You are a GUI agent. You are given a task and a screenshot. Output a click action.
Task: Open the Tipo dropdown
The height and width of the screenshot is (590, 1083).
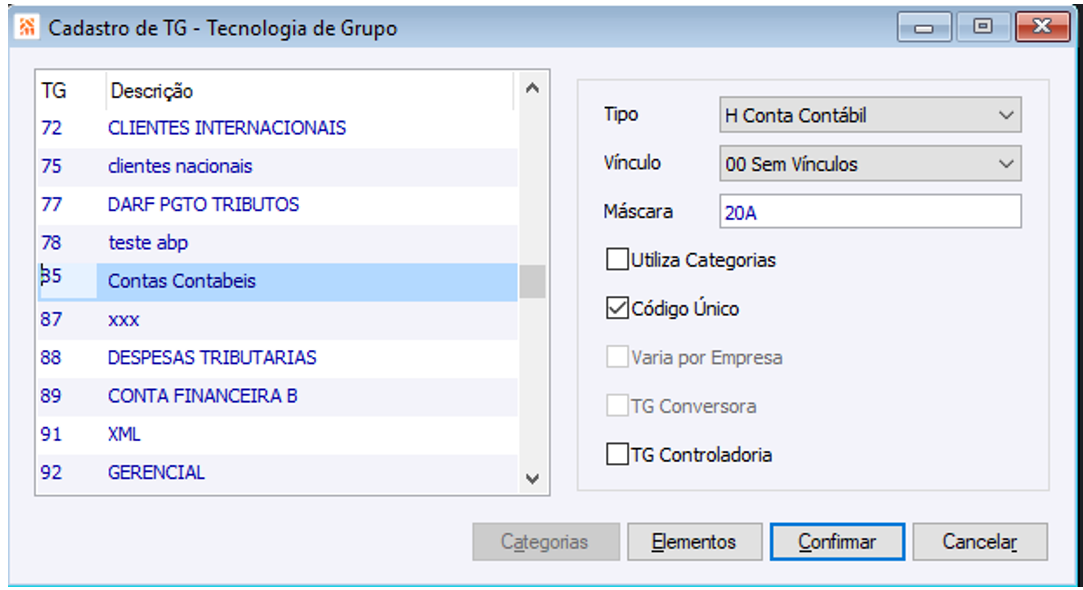[x=869, y=115]
